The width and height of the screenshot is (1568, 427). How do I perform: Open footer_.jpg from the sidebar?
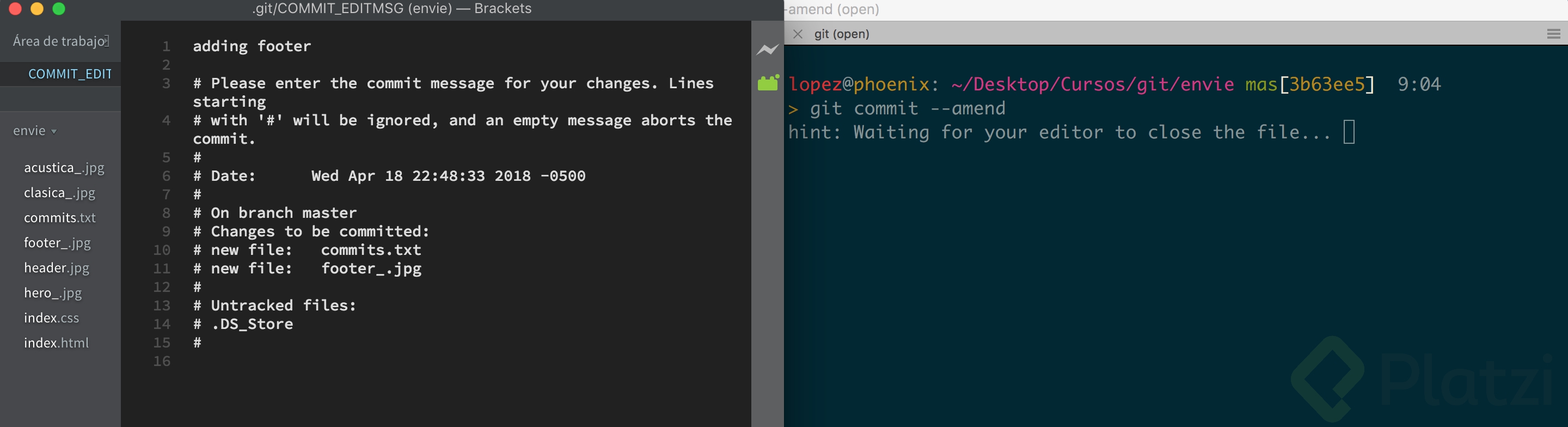pos(57,243)
